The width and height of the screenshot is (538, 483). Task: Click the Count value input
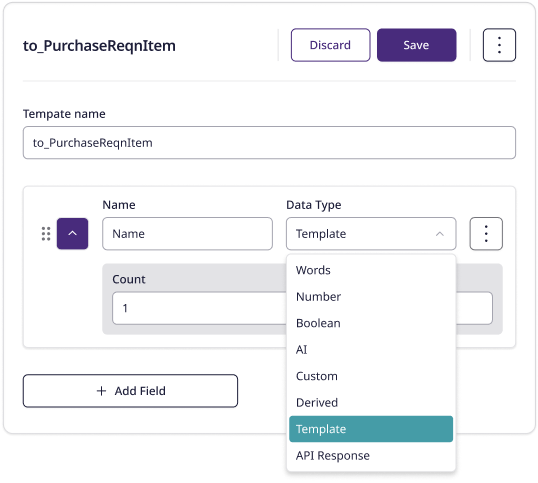point(199,308)
